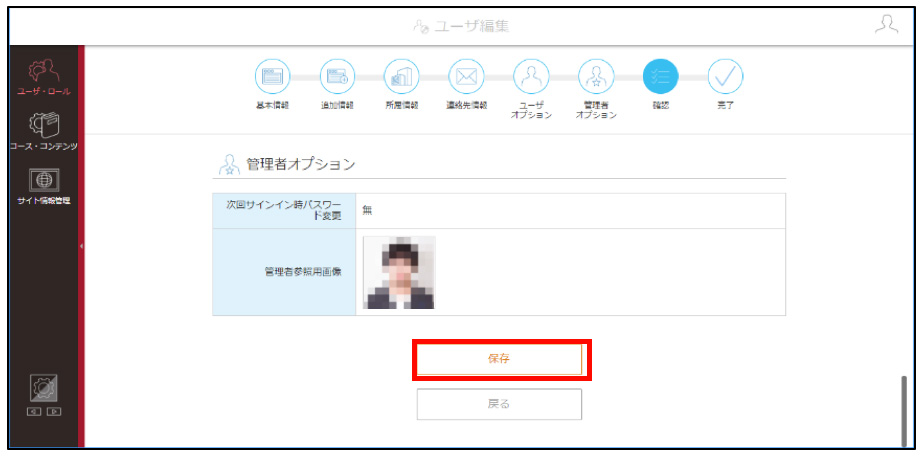
Task: Open the コース・コンテンツ sidebar section
Action: (x=44, y=130)
